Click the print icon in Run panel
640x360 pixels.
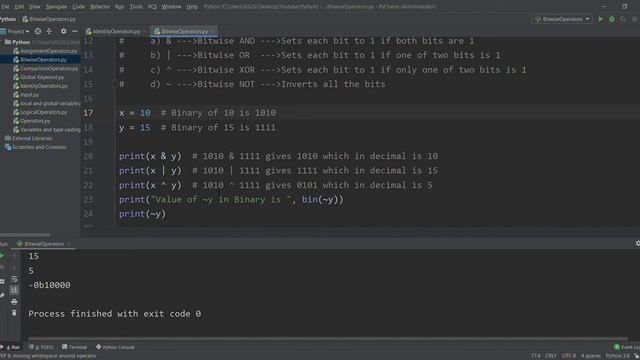[x=14, y=302]
